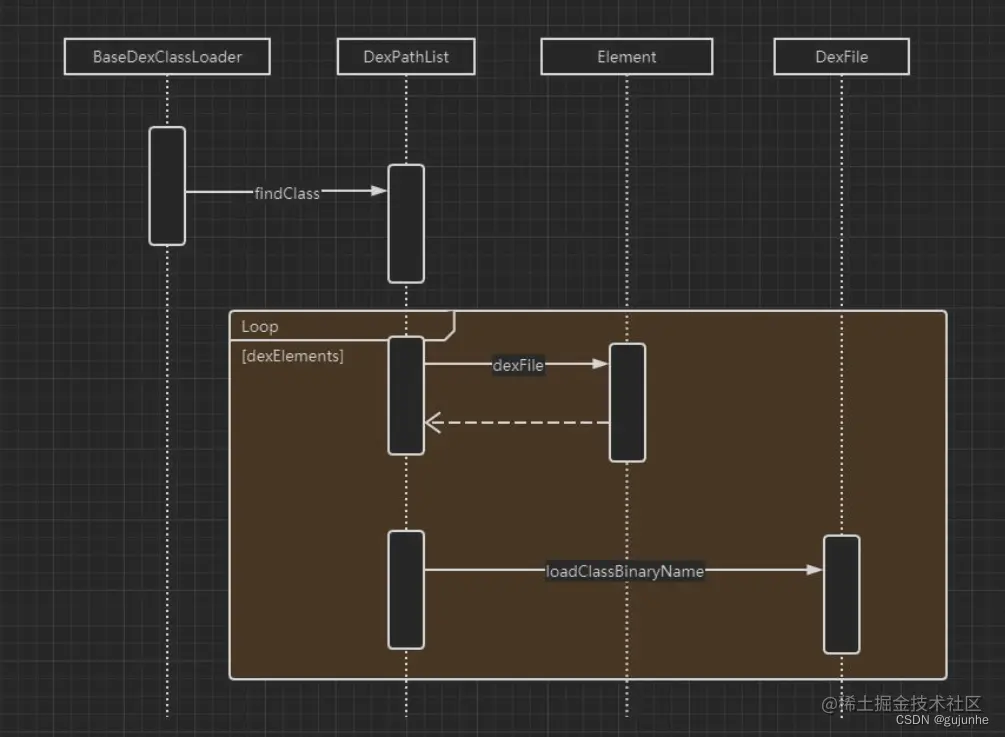
Task: Select the BaseDexClassLoader activation bar
Action: pyautogui.click(x=167, y=186)
